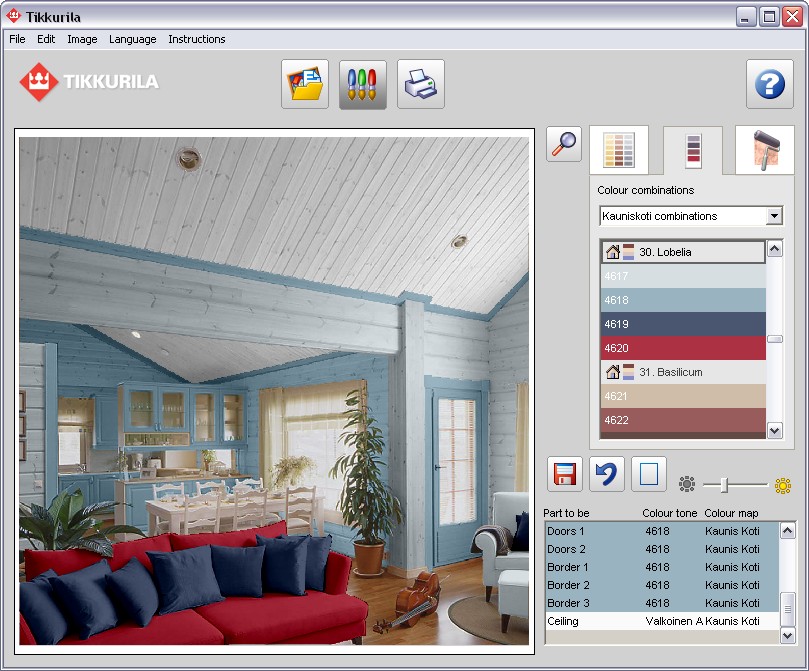Viewport: 809px width, 671px height.
Task: Adjust the brightness slider handle
Action: point(724,485)
